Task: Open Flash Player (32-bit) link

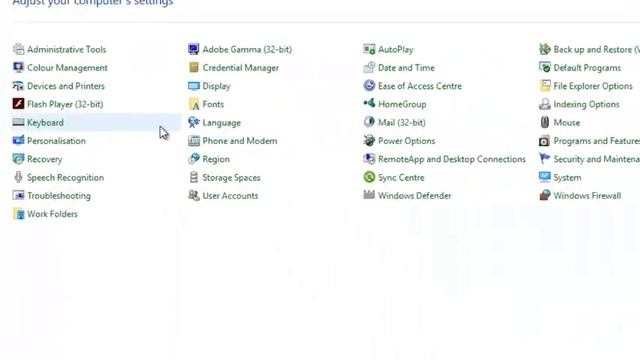Action: [65, 104]
